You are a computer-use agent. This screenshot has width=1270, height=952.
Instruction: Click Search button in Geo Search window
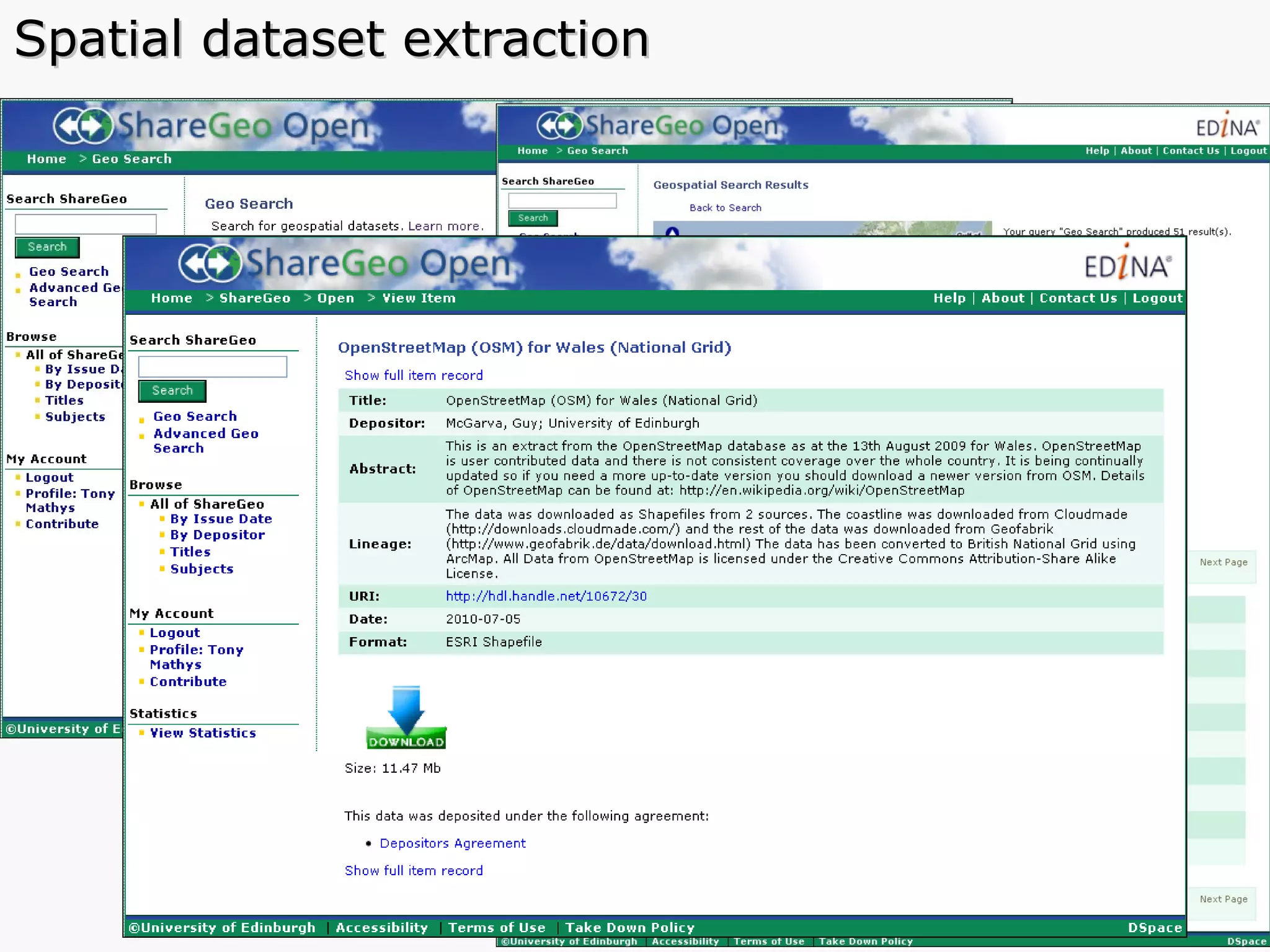(47, 247)
